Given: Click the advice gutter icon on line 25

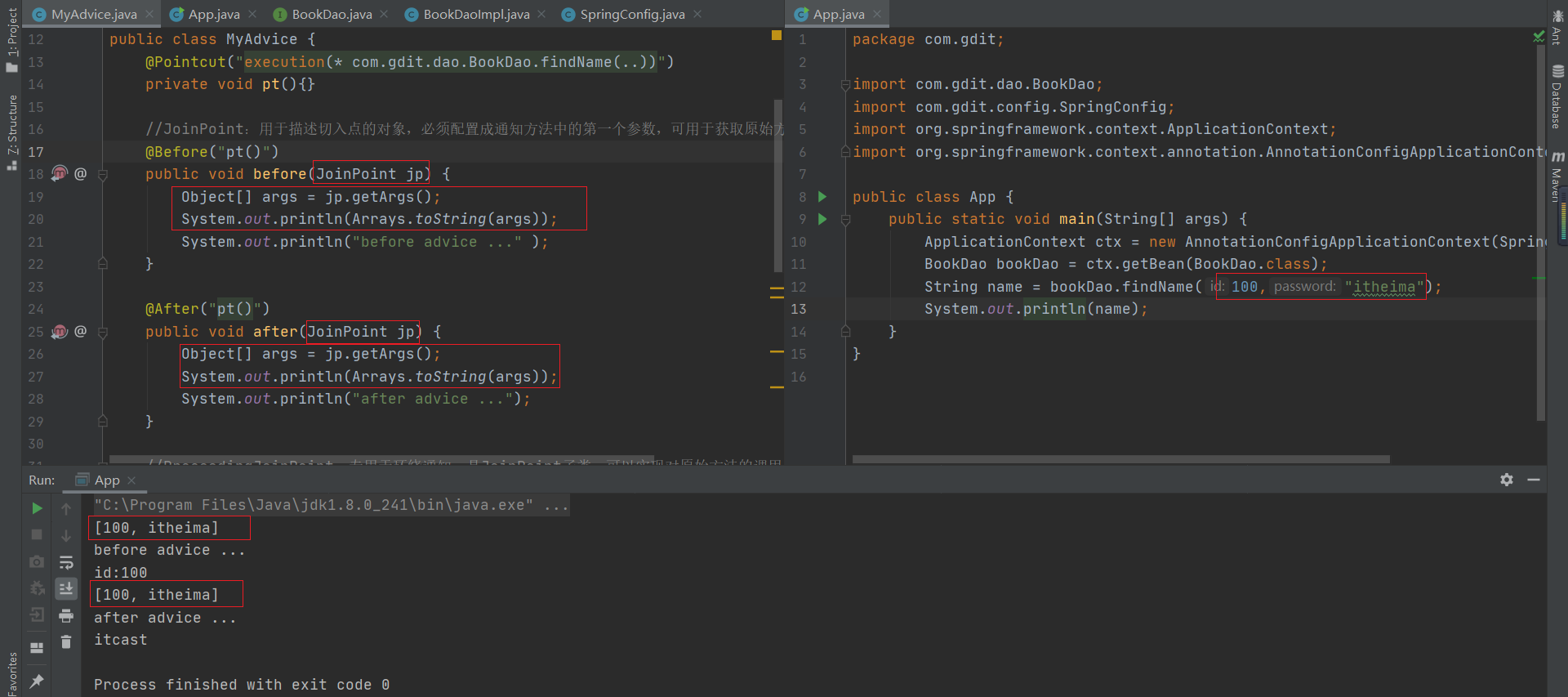Looking at the screenshot, I should tap(60, 331).
